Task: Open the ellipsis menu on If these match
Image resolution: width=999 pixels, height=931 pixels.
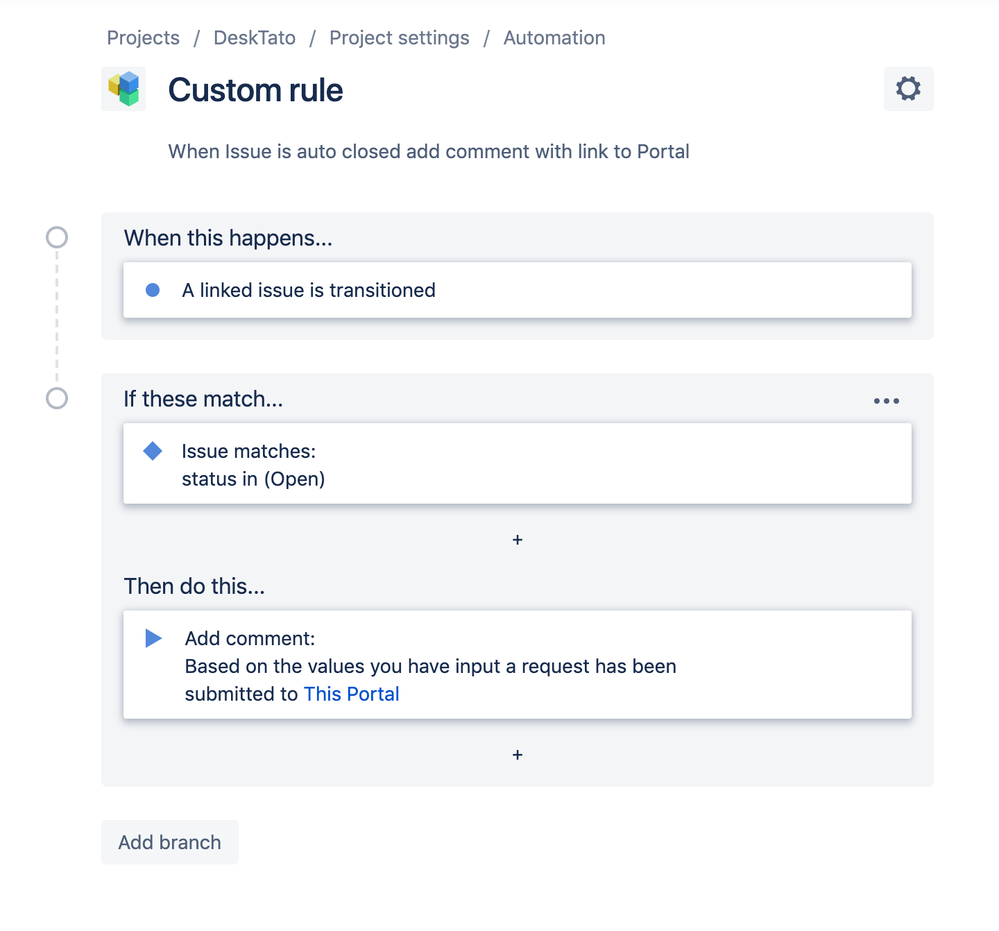Action: (x=886, y=400)
